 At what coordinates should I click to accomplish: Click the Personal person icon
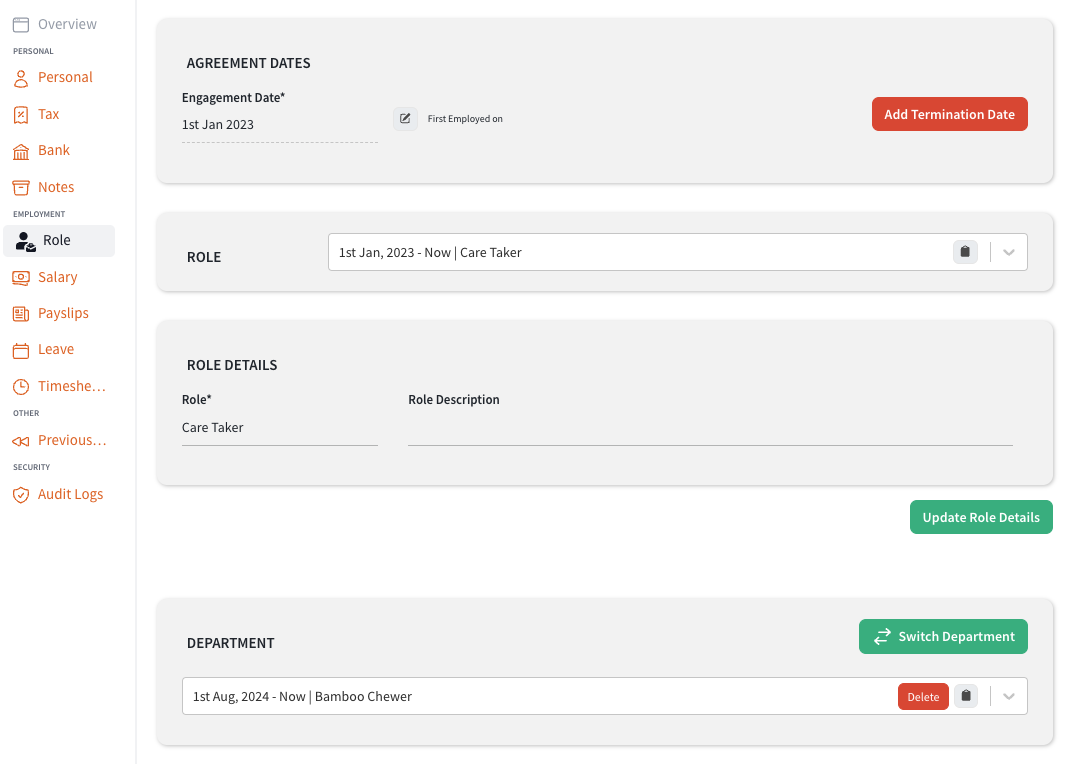(x=21, y=78)
